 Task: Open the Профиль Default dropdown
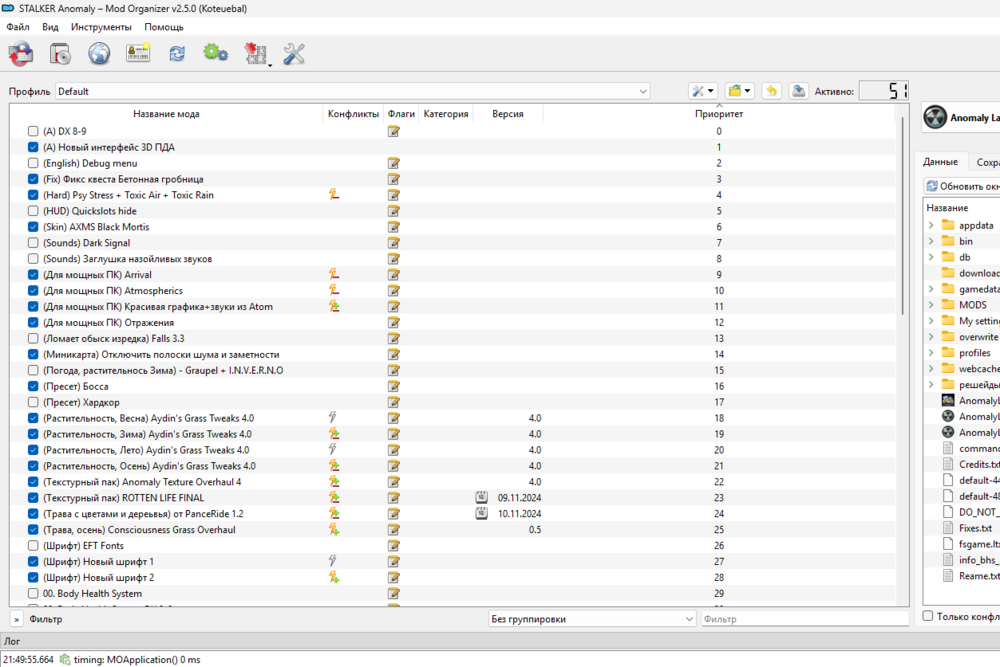pos(352,91)
